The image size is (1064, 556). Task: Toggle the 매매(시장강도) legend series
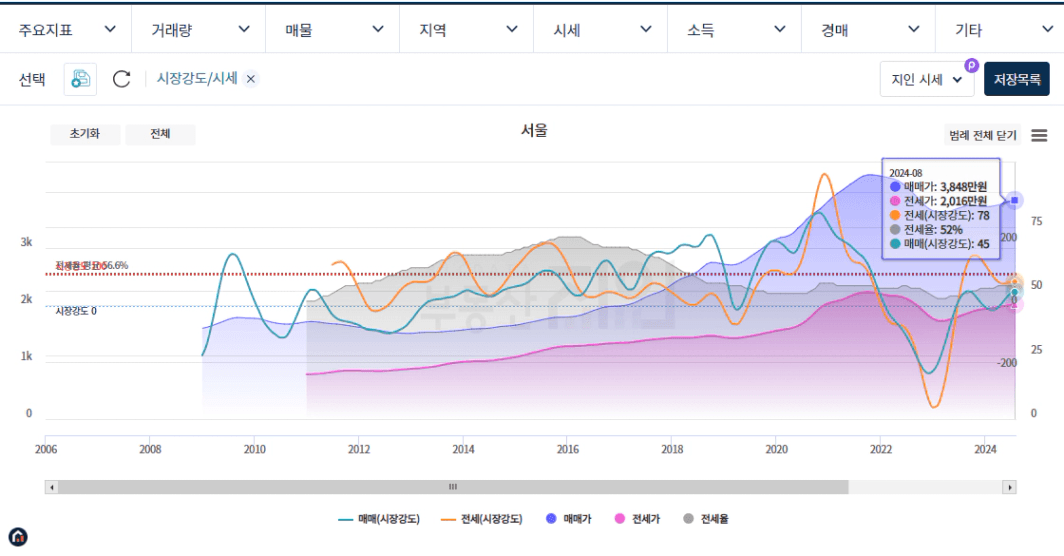coord(380,519)
